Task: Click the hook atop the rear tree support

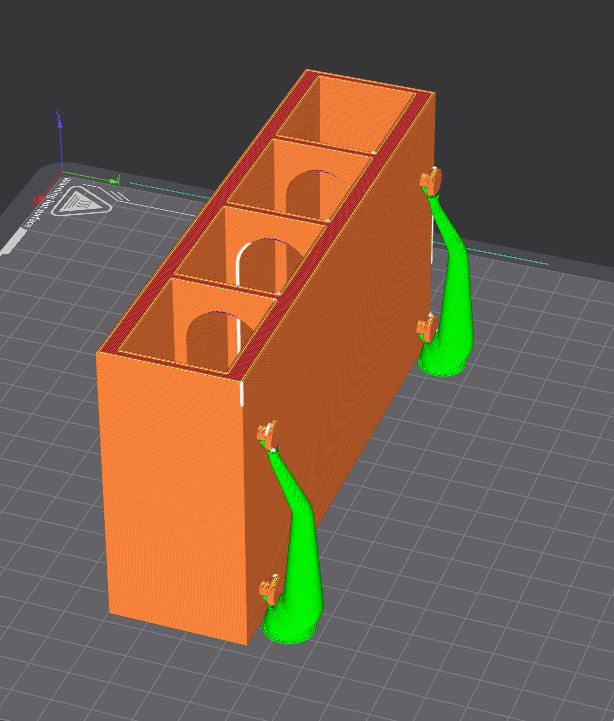Action: point(431,179)
